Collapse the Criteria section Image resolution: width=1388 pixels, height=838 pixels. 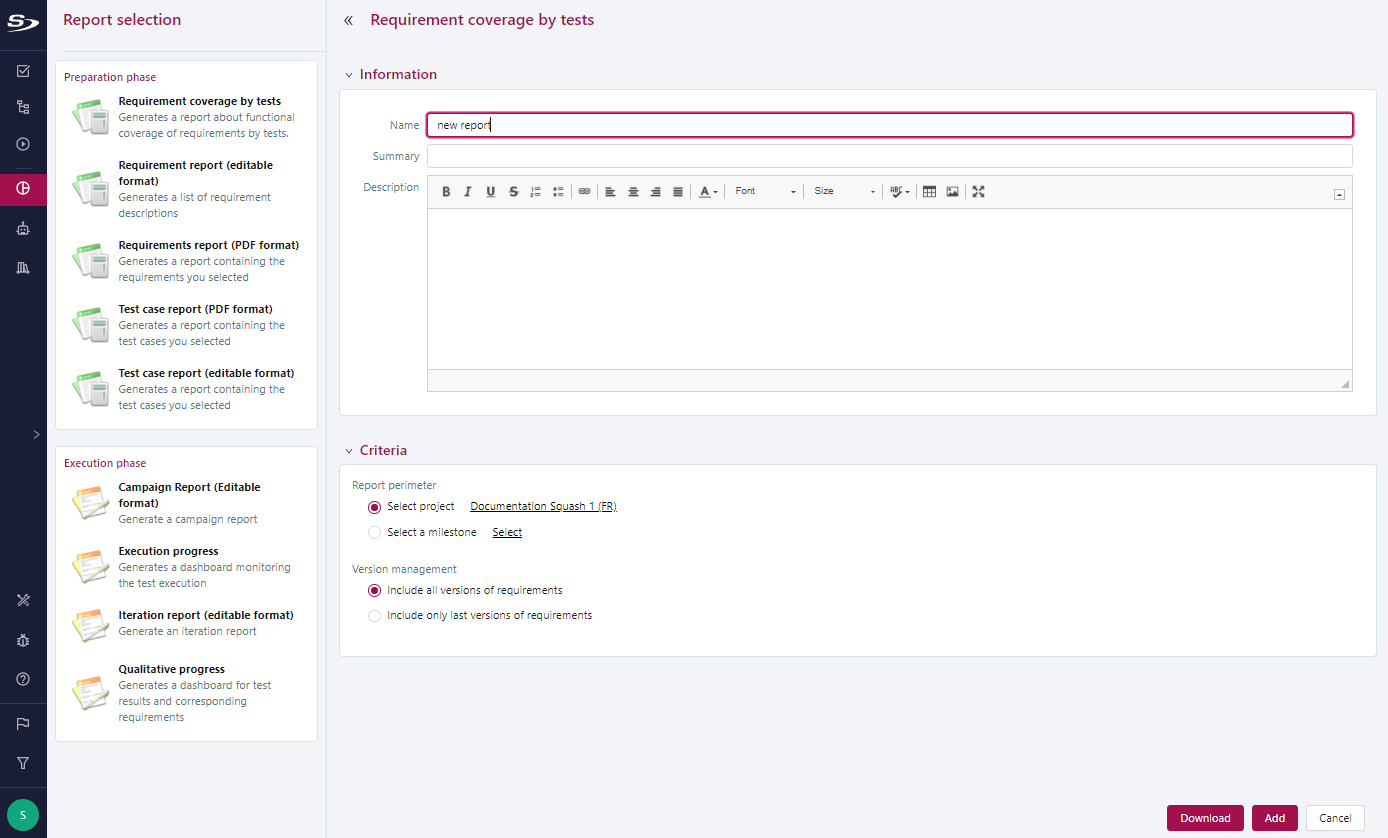(349, 451)
